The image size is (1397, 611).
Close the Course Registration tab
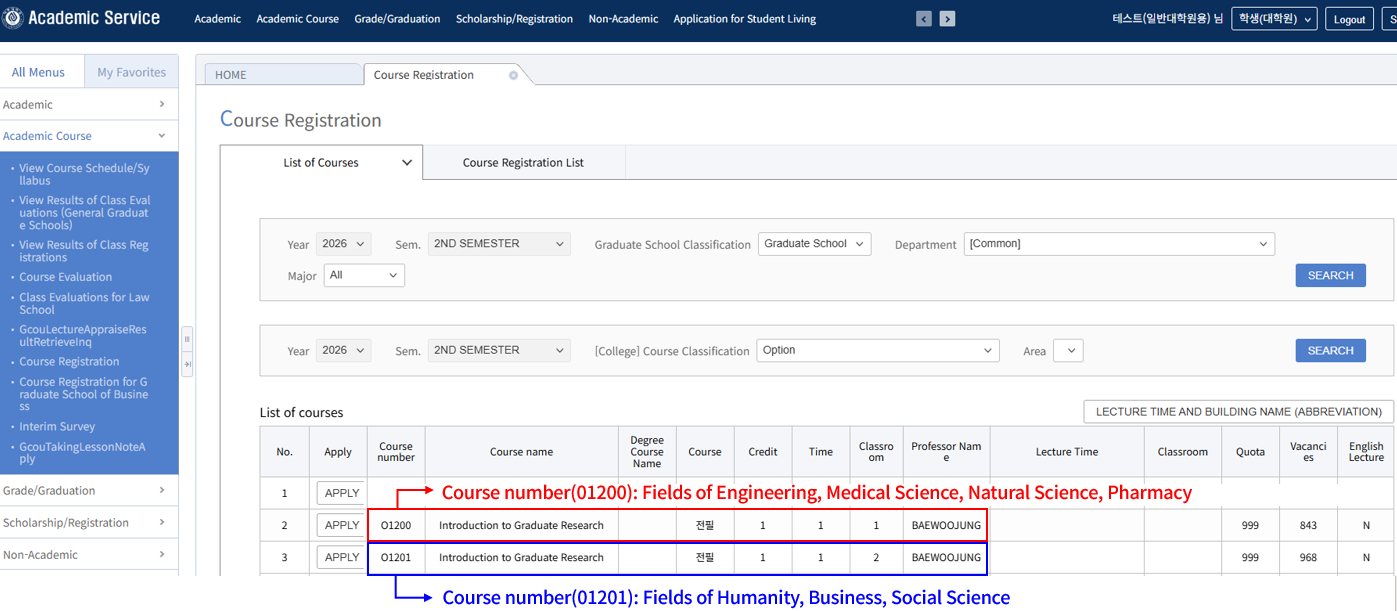(x=514, y=75)
